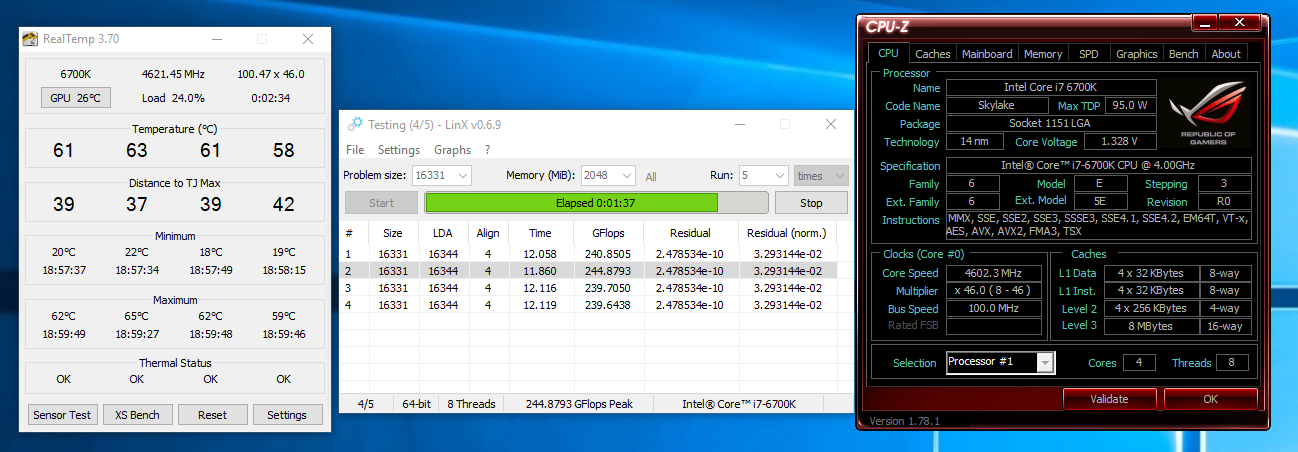Select LinX result row with 239.6438 GFlops
The image size is (1298, 452).
(x=596, y=304)
